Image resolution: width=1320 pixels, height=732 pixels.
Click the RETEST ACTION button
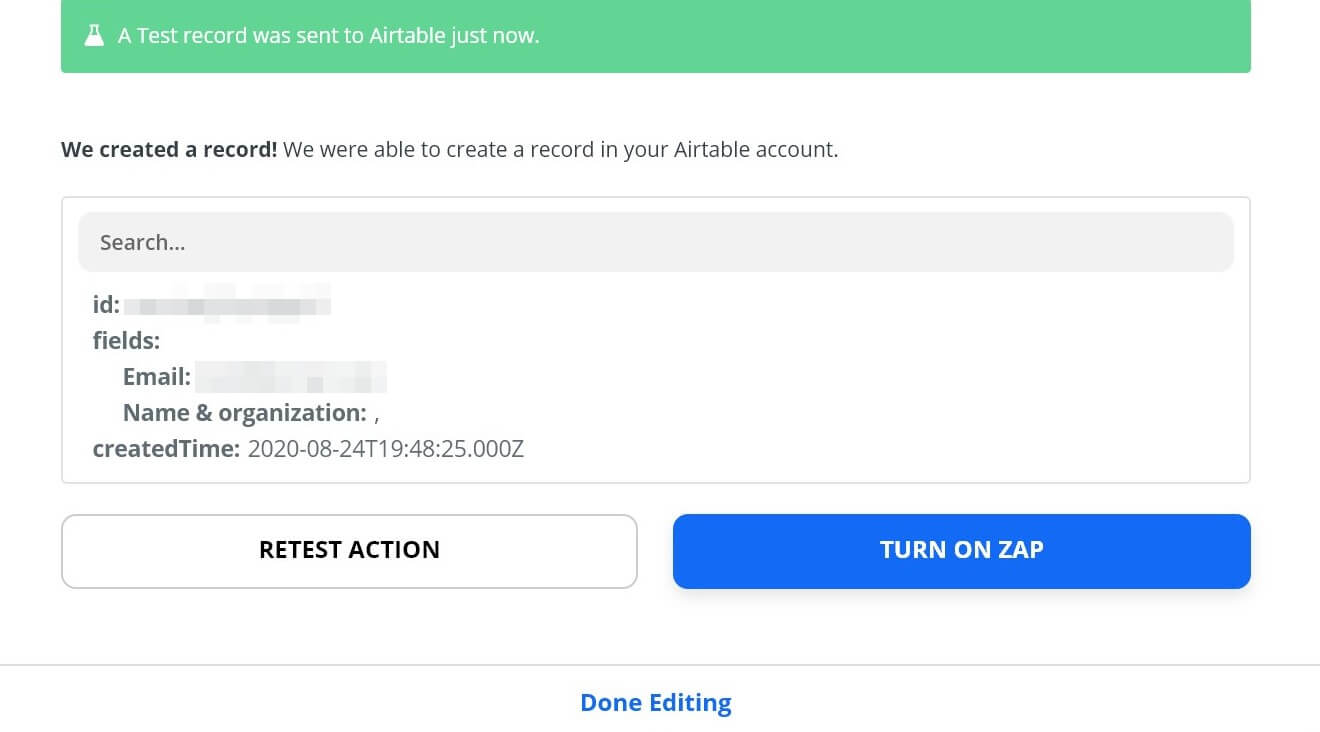point(349,551)
